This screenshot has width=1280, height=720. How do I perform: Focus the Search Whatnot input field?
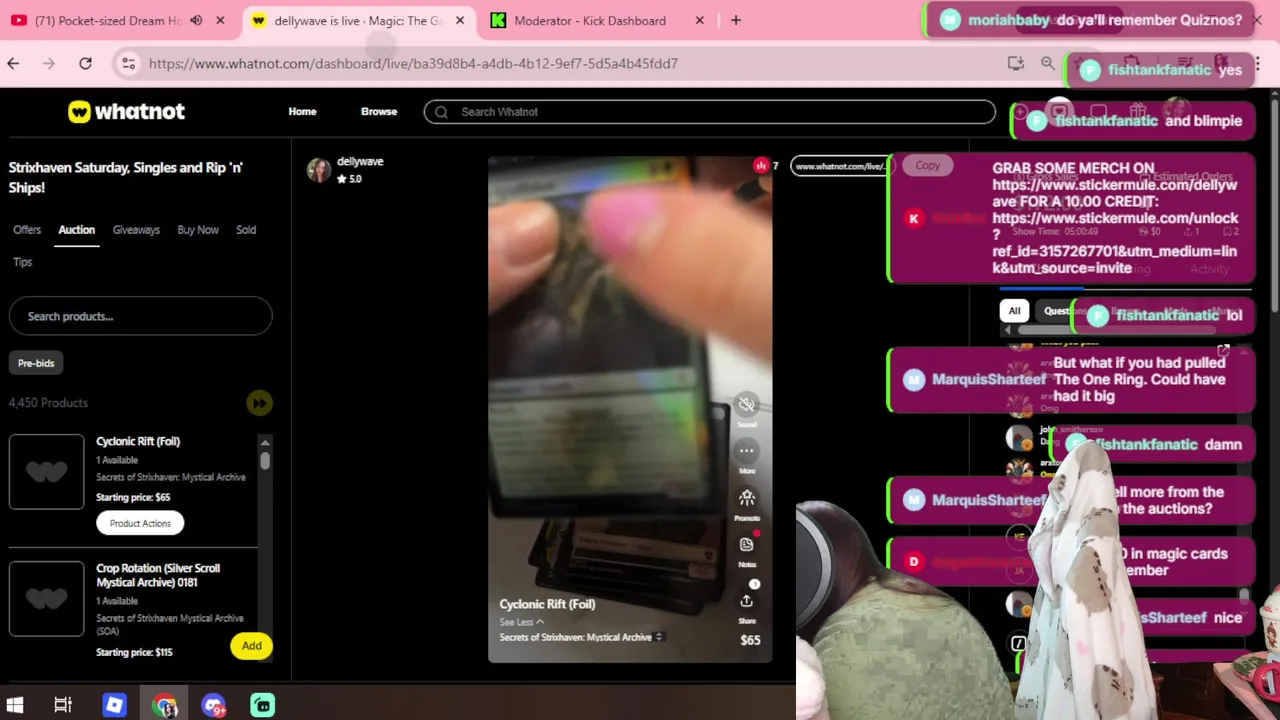[710, 112]
